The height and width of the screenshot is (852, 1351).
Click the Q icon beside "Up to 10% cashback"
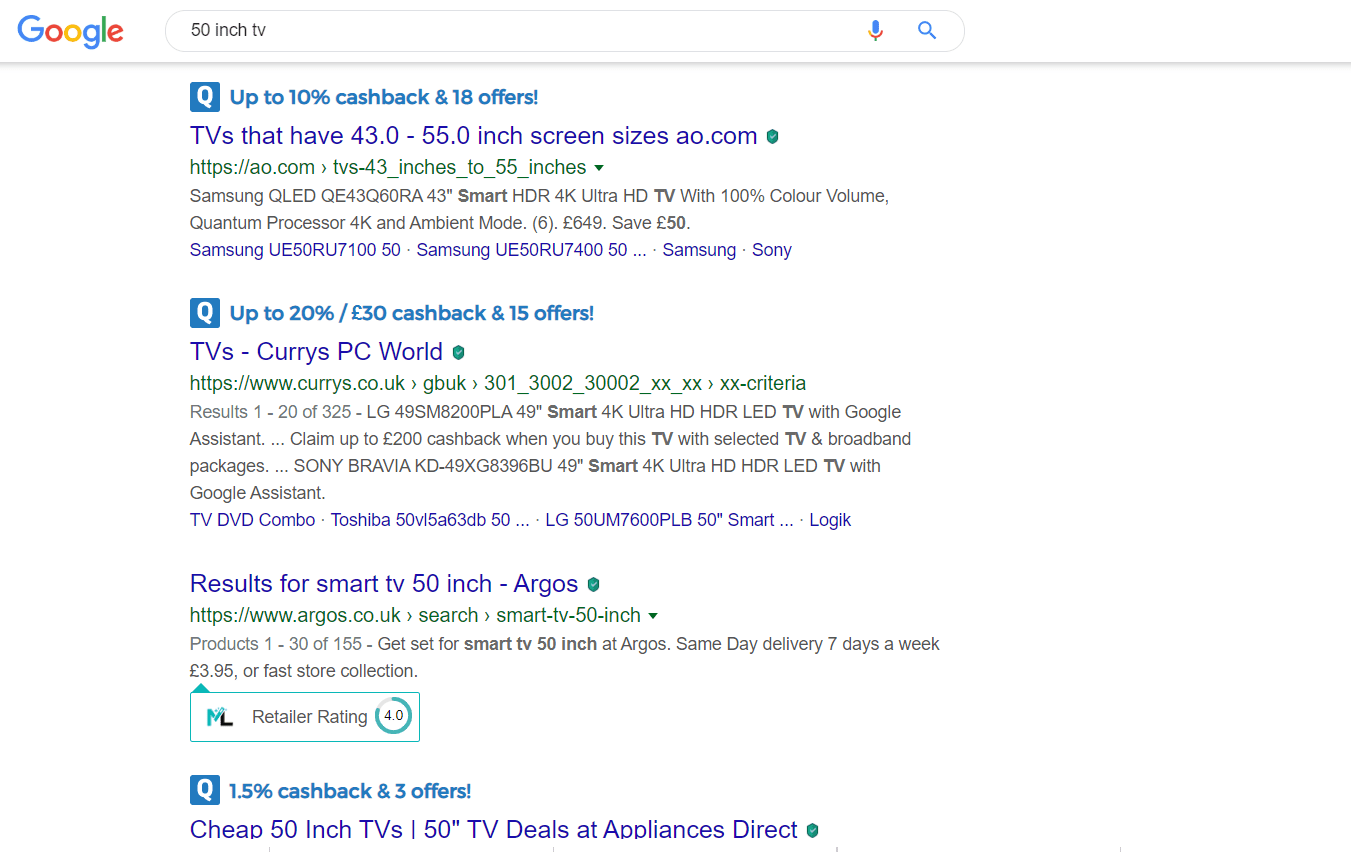click(x=204, y=97)
